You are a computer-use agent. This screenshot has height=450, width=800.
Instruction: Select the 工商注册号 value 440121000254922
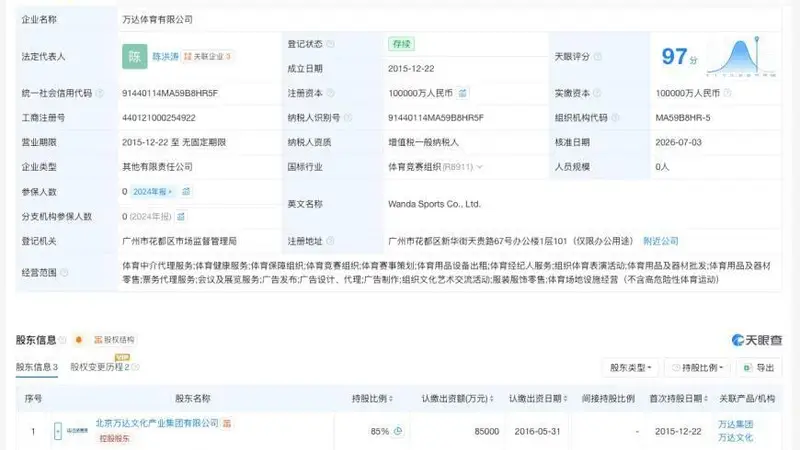click(159, 118)
